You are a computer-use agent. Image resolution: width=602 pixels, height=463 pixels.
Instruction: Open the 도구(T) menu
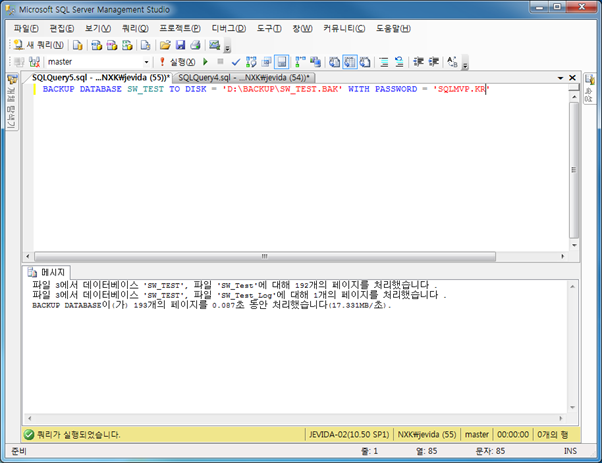[269, 28]
